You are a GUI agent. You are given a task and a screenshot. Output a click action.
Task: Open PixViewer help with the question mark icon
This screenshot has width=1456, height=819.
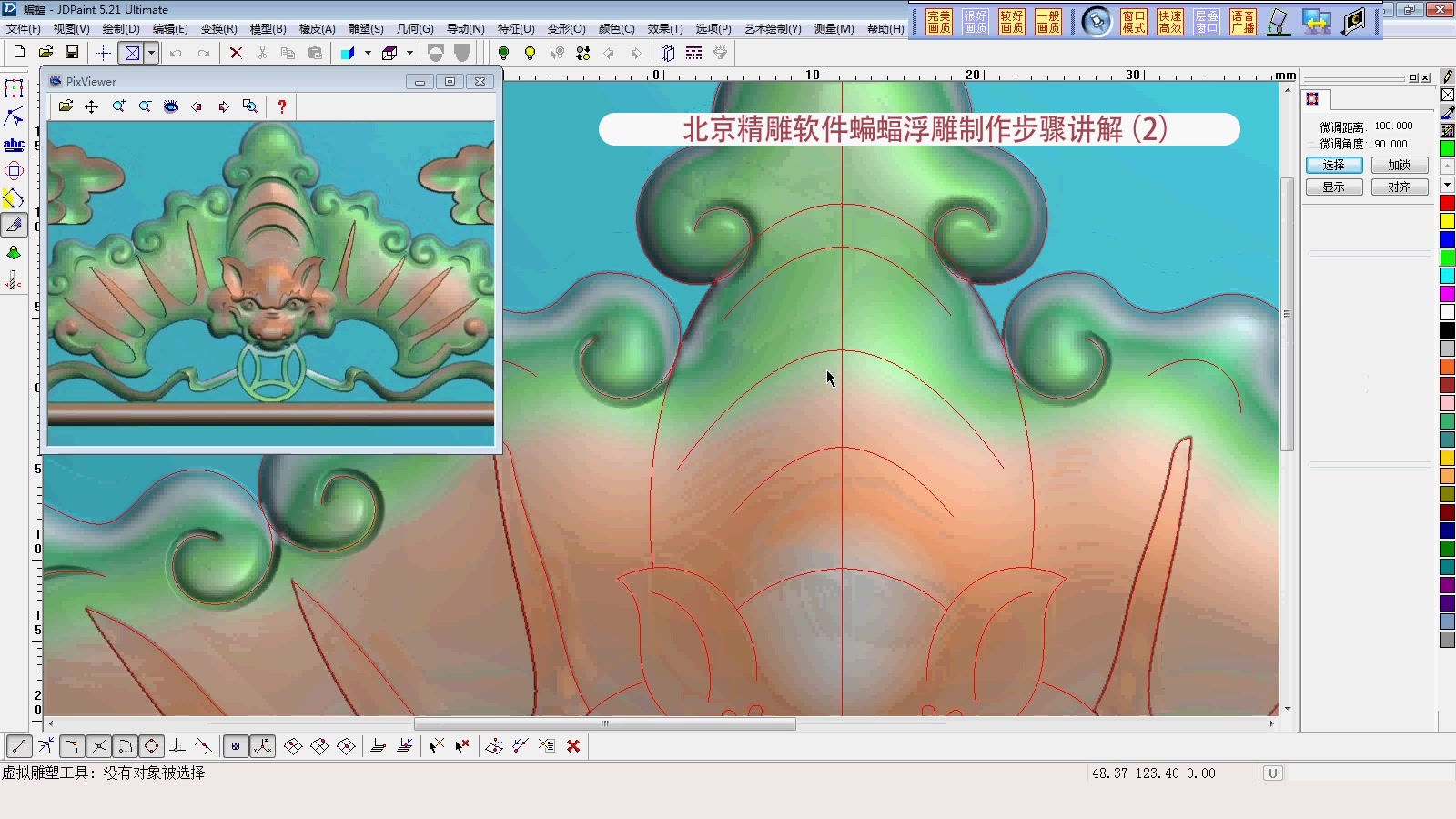point(282,107)
